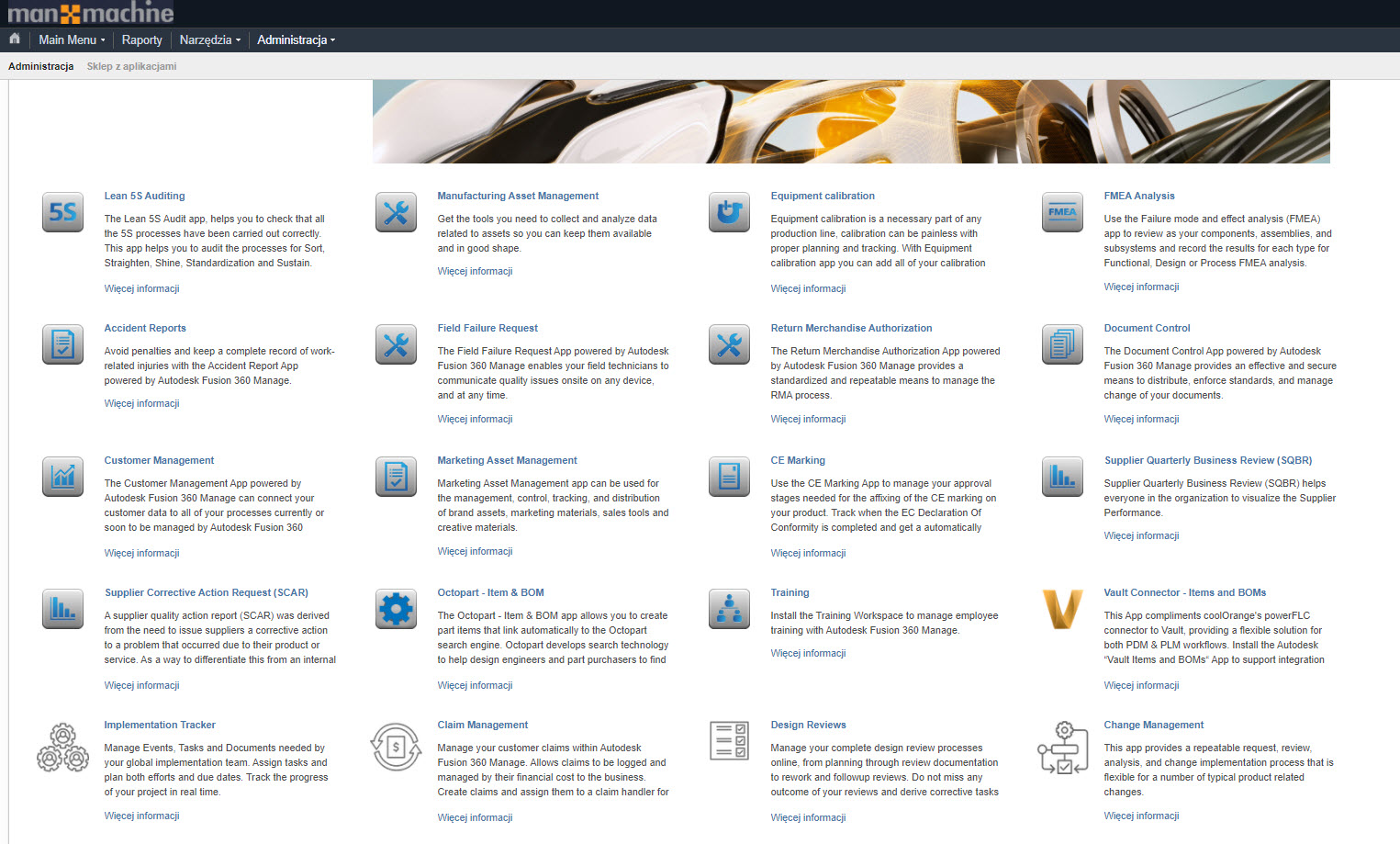Image resolution: width=1400 pixels, height=844 pixels.
Task: Click the header banner image
Action: (850, 121)
